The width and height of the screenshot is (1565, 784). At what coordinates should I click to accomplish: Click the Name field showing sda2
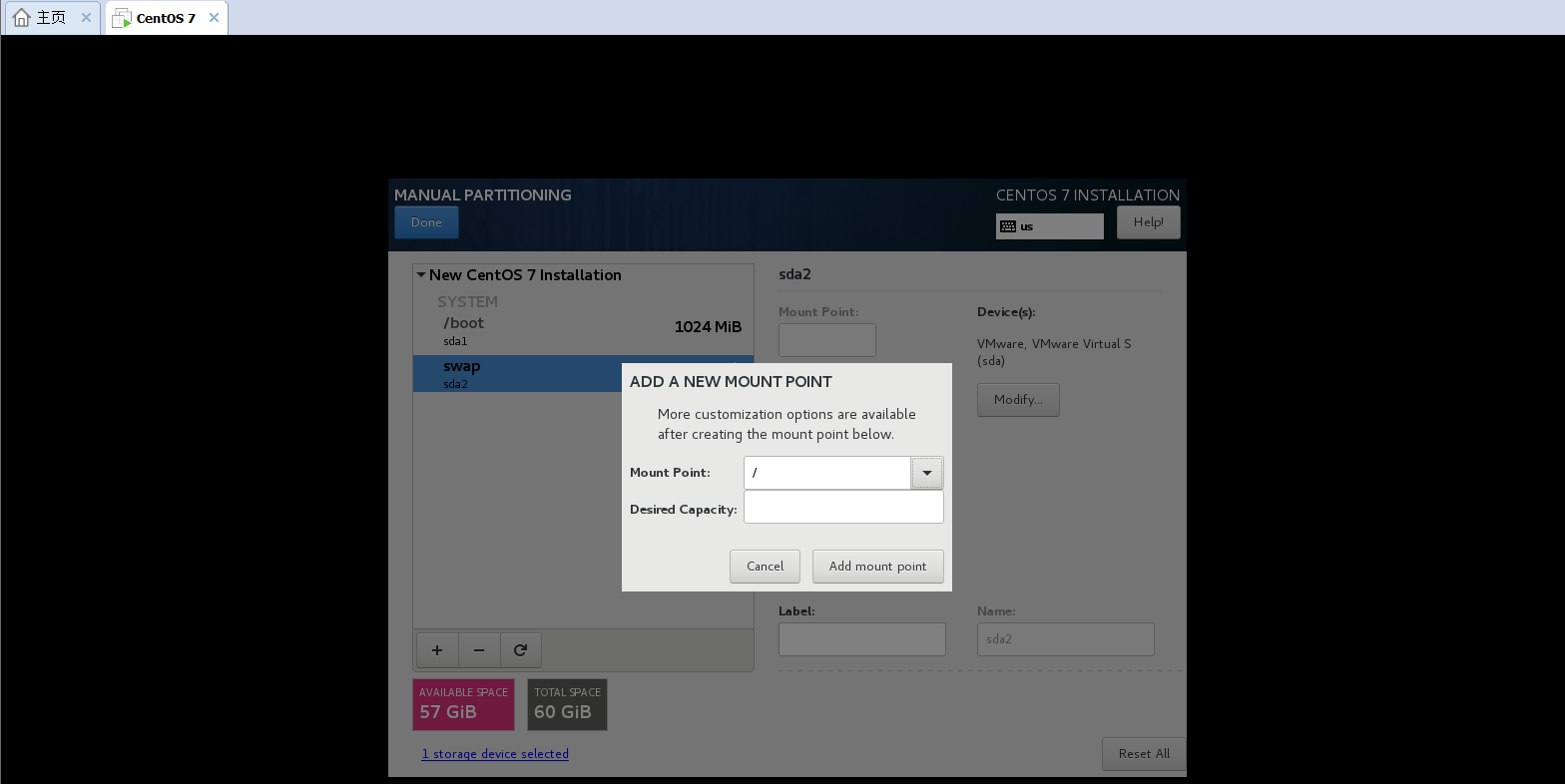[1065, 639]
